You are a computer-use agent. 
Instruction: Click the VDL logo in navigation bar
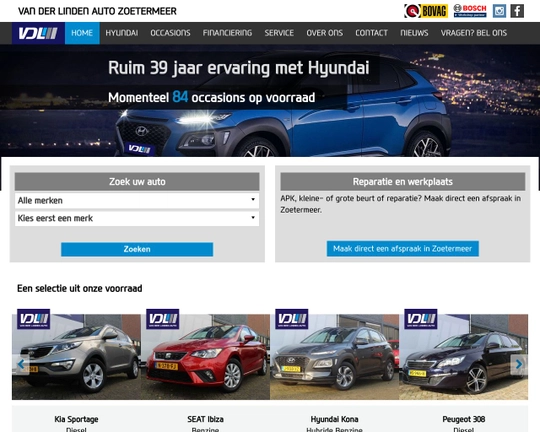point(38,33)
